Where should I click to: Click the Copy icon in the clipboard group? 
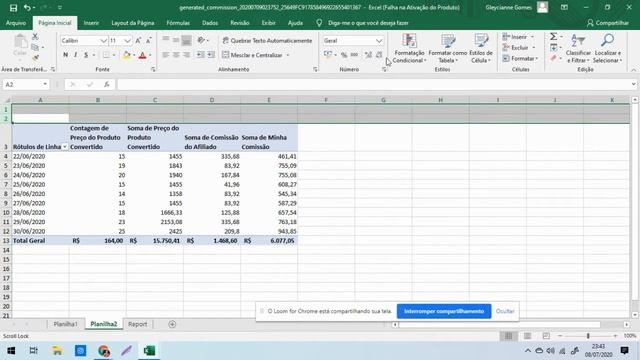[35, 47]
